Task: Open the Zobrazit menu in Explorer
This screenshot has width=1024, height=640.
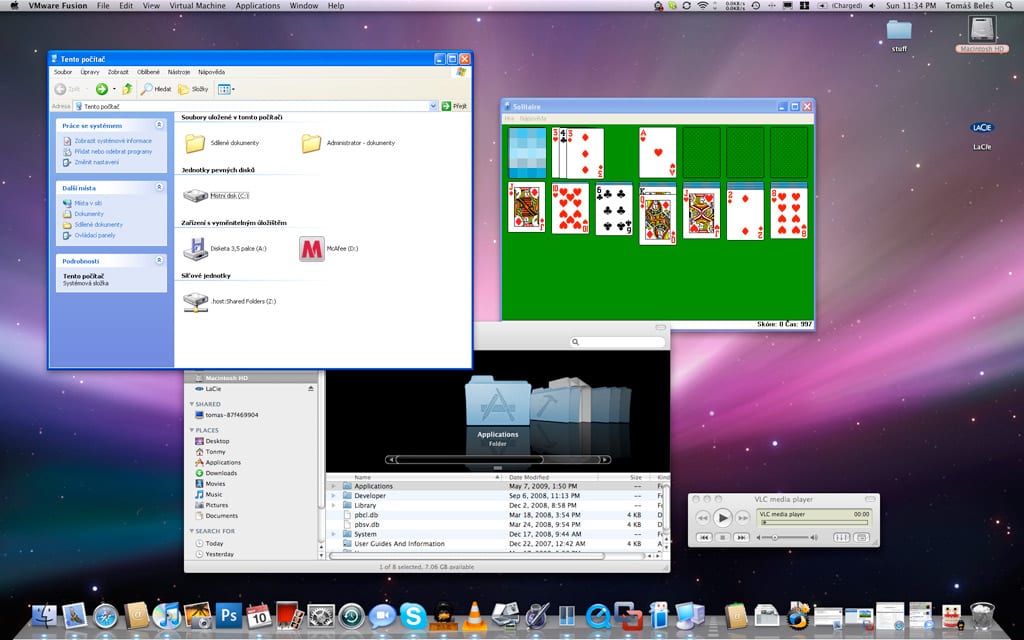Action: pyautogui.click(x=118, y=72)
